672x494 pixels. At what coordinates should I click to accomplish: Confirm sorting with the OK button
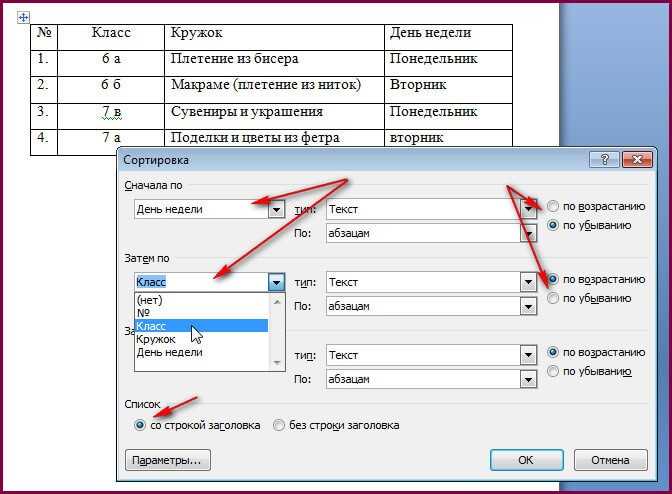tap(526, 460)
